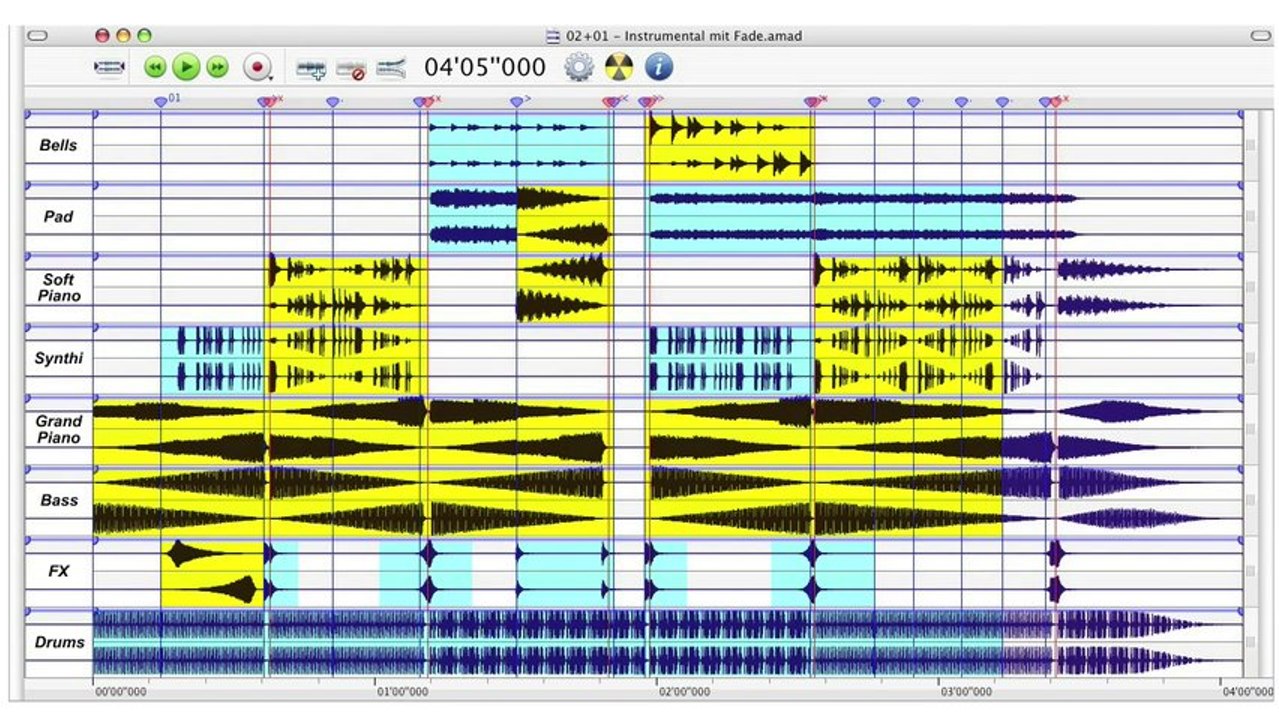Click the 02'00"000 ruler label
Image resolution: width=1279 pixels, height=720 pixels.
pos(685,691)
